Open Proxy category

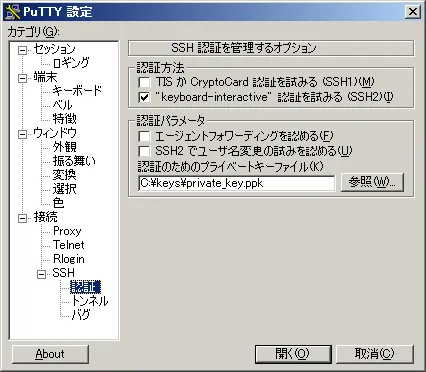(67, 231)
